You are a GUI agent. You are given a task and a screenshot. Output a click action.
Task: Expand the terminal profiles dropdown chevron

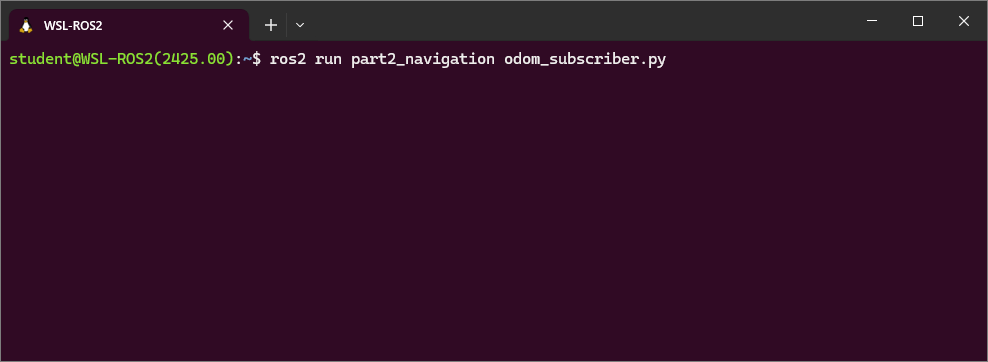click(x=300, y=25)
